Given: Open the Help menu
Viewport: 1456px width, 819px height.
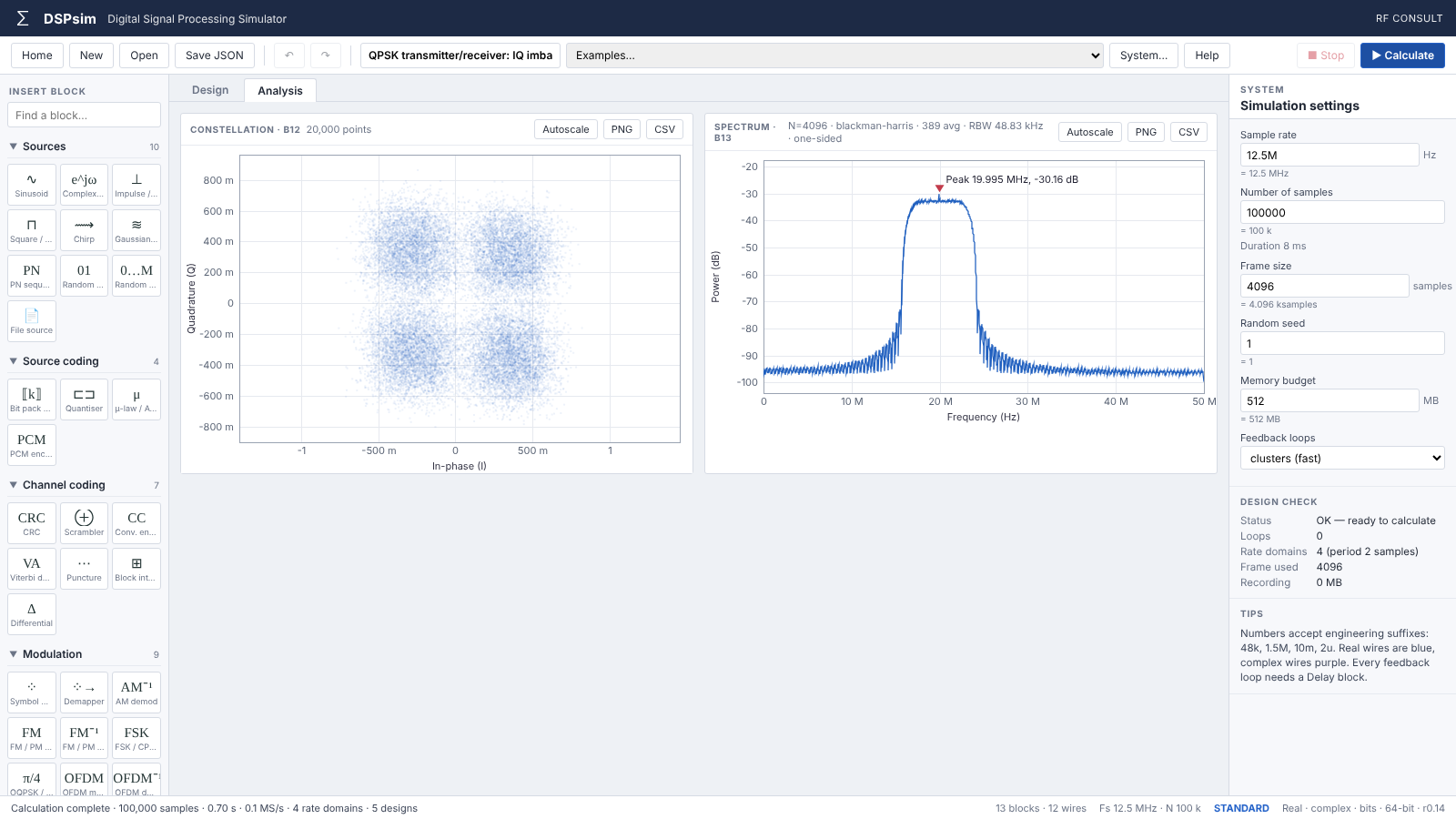Looking at the screenshot, I should (1207, 56).
